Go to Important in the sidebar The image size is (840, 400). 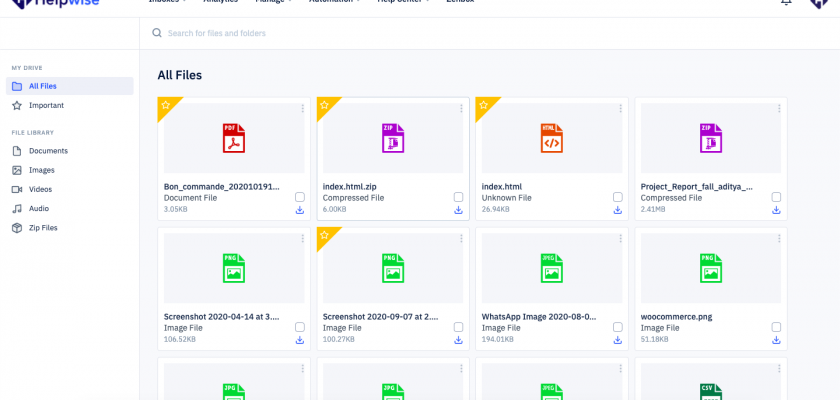(x=46, y=105)
